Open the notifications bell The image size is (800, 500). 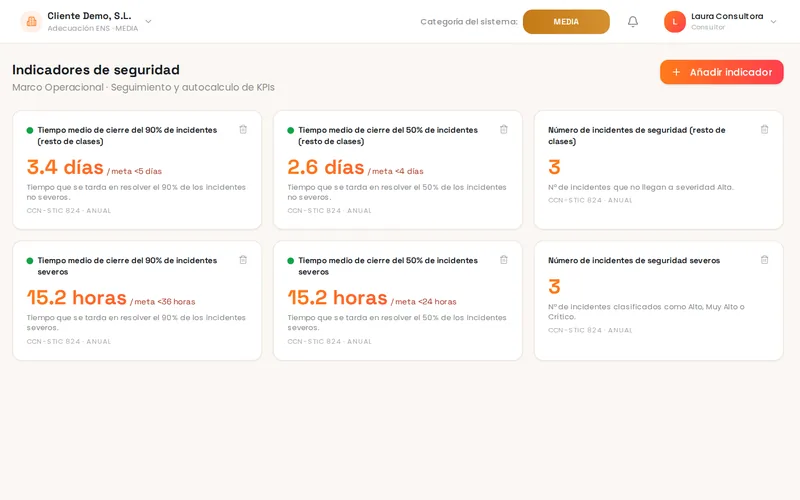pos(633,21)
